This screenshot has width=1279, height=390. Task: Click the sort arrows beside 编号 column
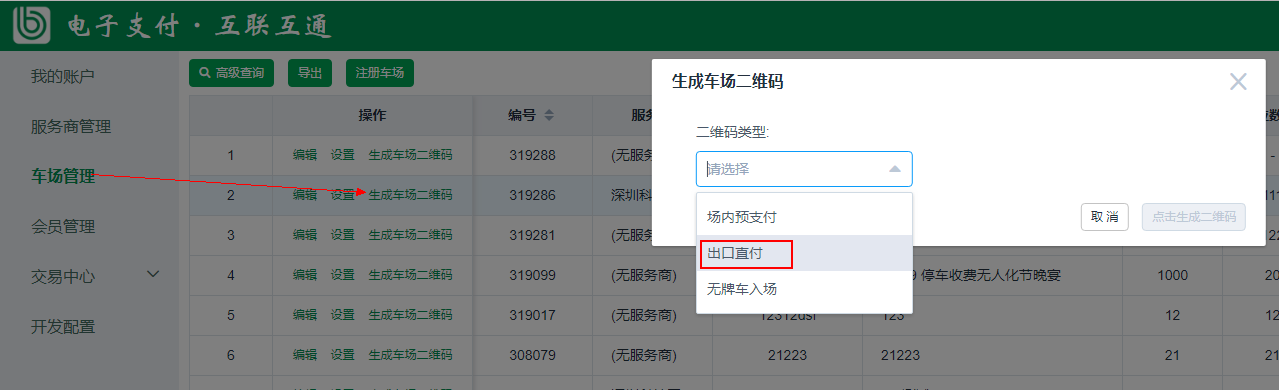(548, 115)
